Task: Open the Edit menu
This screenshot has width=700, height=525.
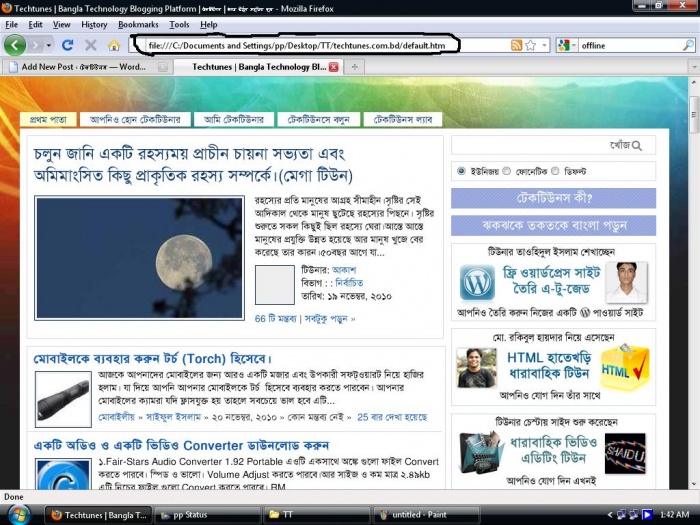Action: pos(35,25)
